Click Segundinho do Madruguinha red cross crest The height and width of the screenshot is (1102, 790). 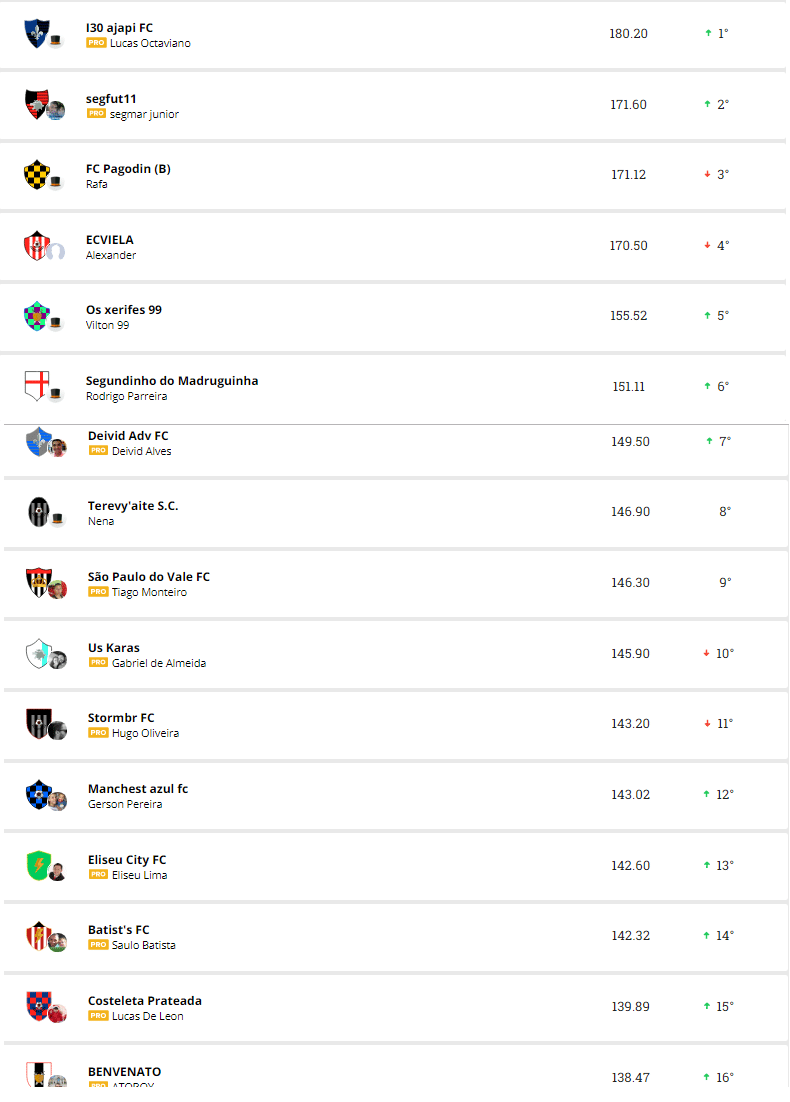coord(37,386)
